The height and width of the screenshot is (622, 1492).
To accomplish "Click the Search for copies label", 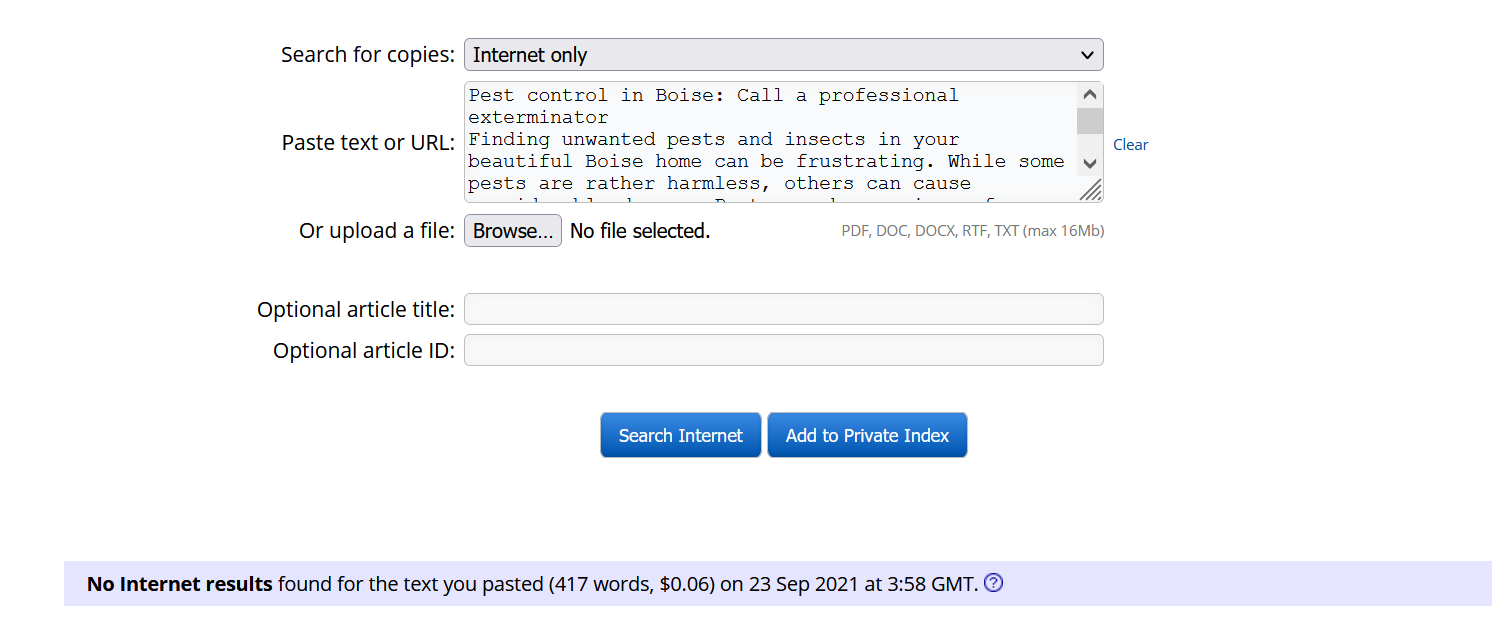I will (x=368, y=55).
